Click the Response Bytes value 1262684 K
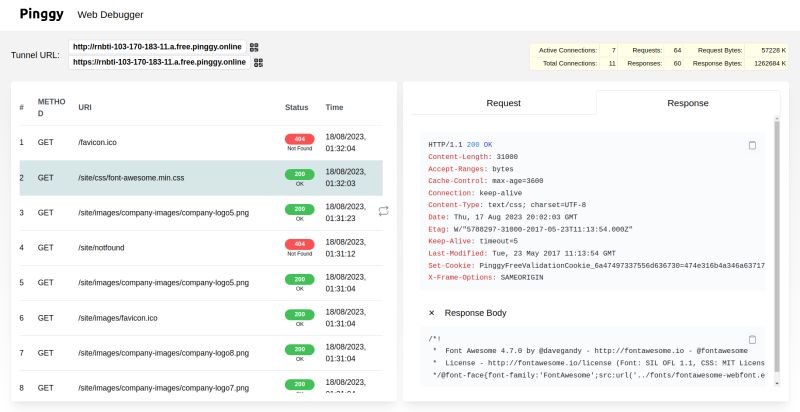Screen dimensions: 800x412 coord(769,64)
